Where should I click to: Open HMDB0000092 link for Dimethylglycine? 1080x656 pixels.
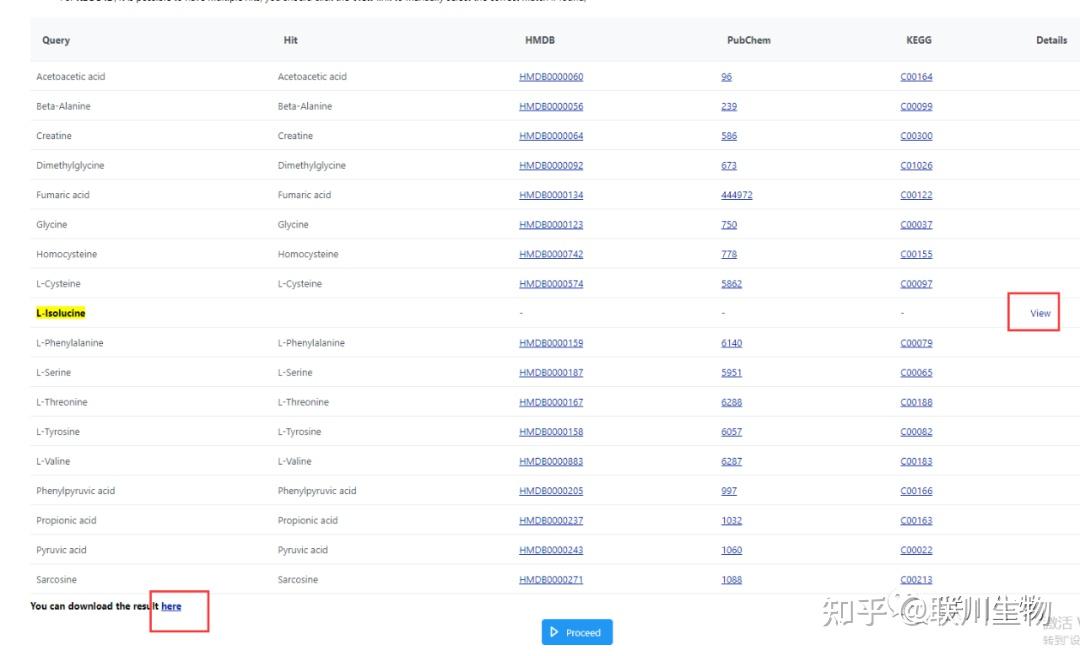pyautogui.click(x=551, y=165)
